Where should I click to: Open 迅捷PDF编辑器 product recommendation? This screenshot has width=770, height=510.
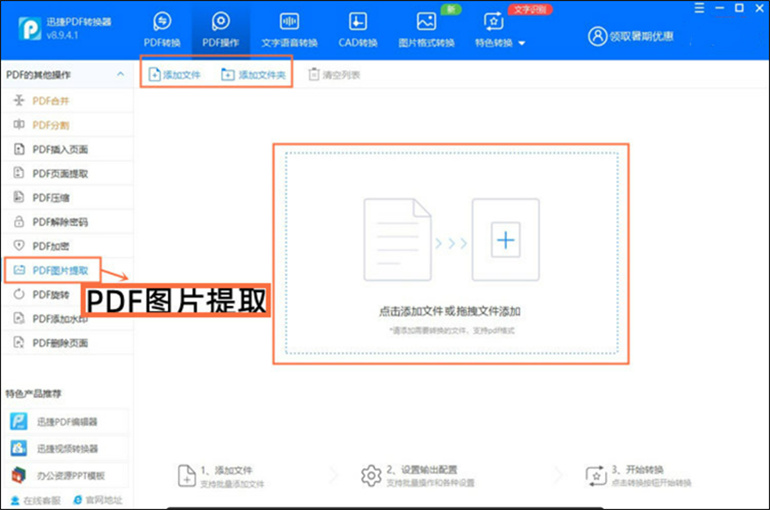tap(65, 421)
